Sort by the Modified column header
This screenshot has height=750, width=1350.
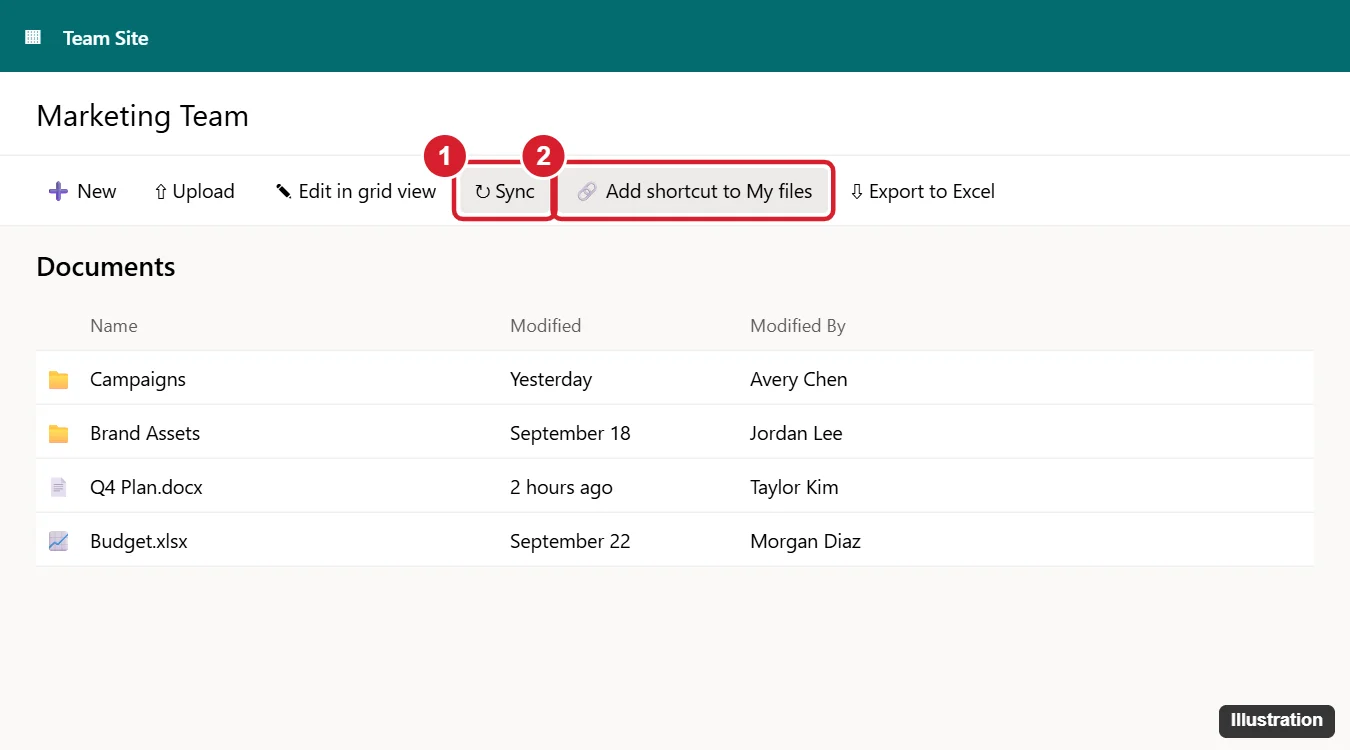click(x=545, y=326)
